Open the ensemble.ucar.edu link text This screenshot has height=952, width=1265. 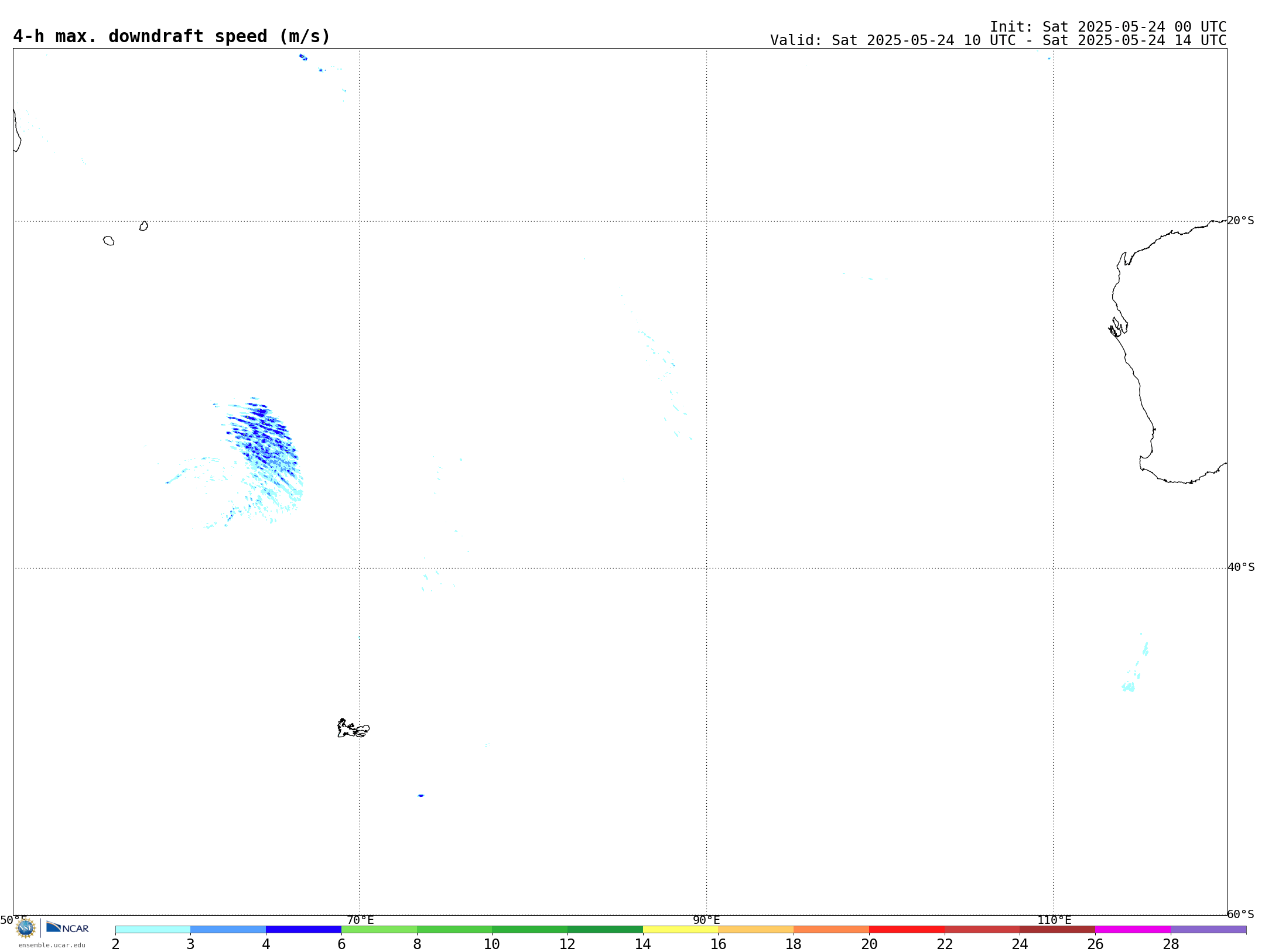pos(52,945)
